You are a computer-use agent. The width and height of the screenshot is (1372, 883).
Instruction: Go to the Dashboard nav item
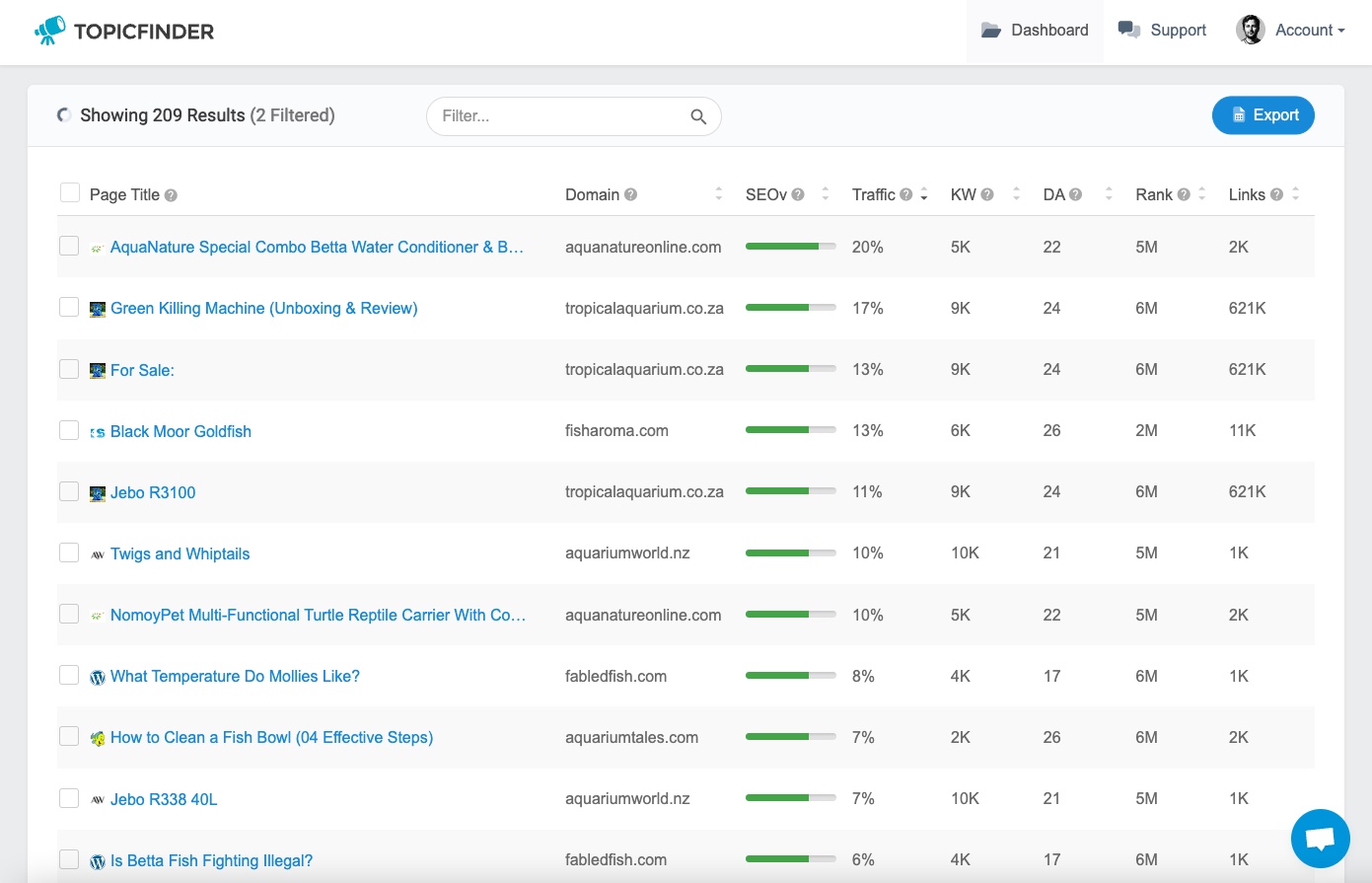click(1035, 31)
